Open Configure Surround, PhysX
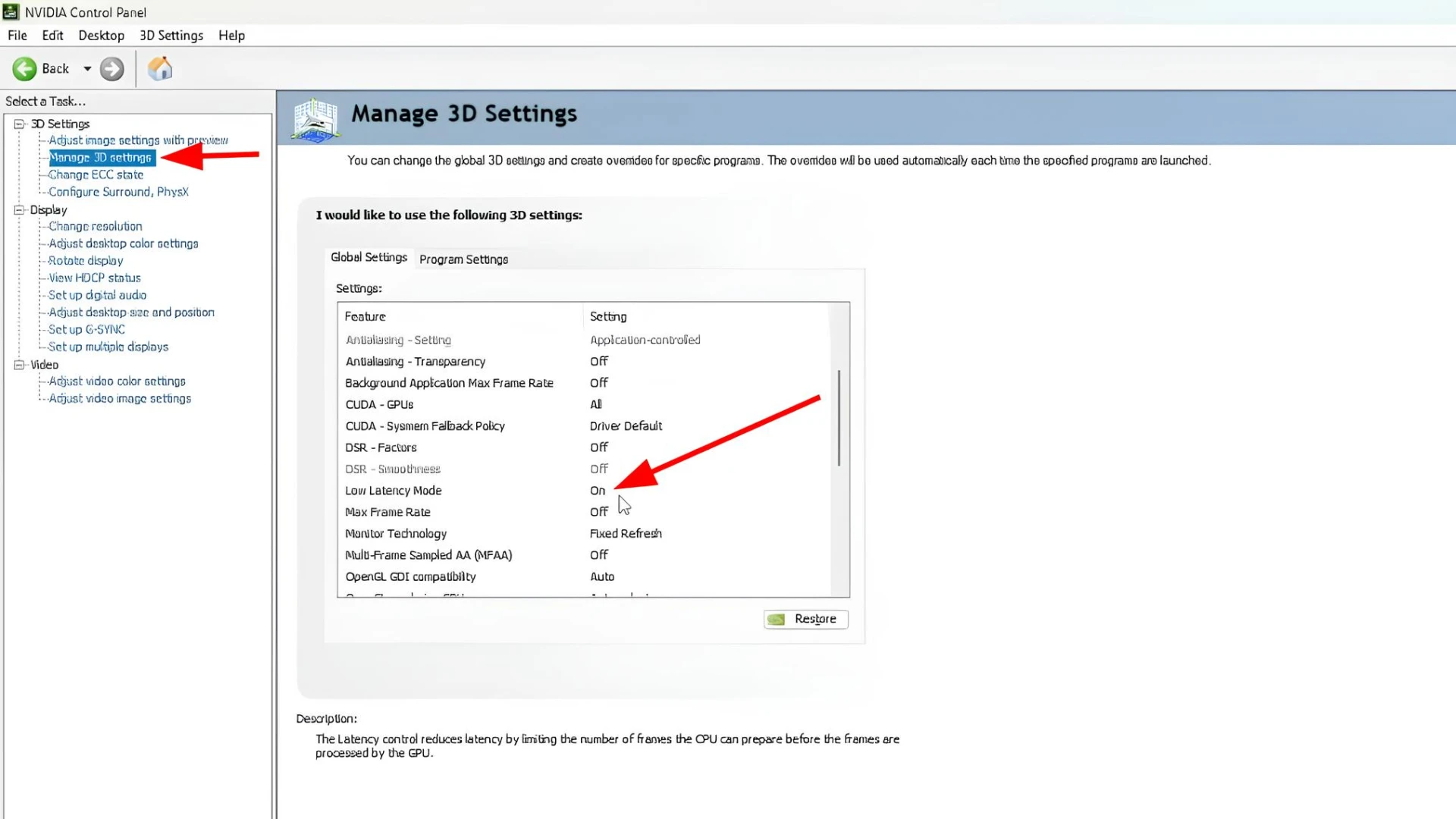This screenshot has height=819, width=1456. click(x=118, y=192)
